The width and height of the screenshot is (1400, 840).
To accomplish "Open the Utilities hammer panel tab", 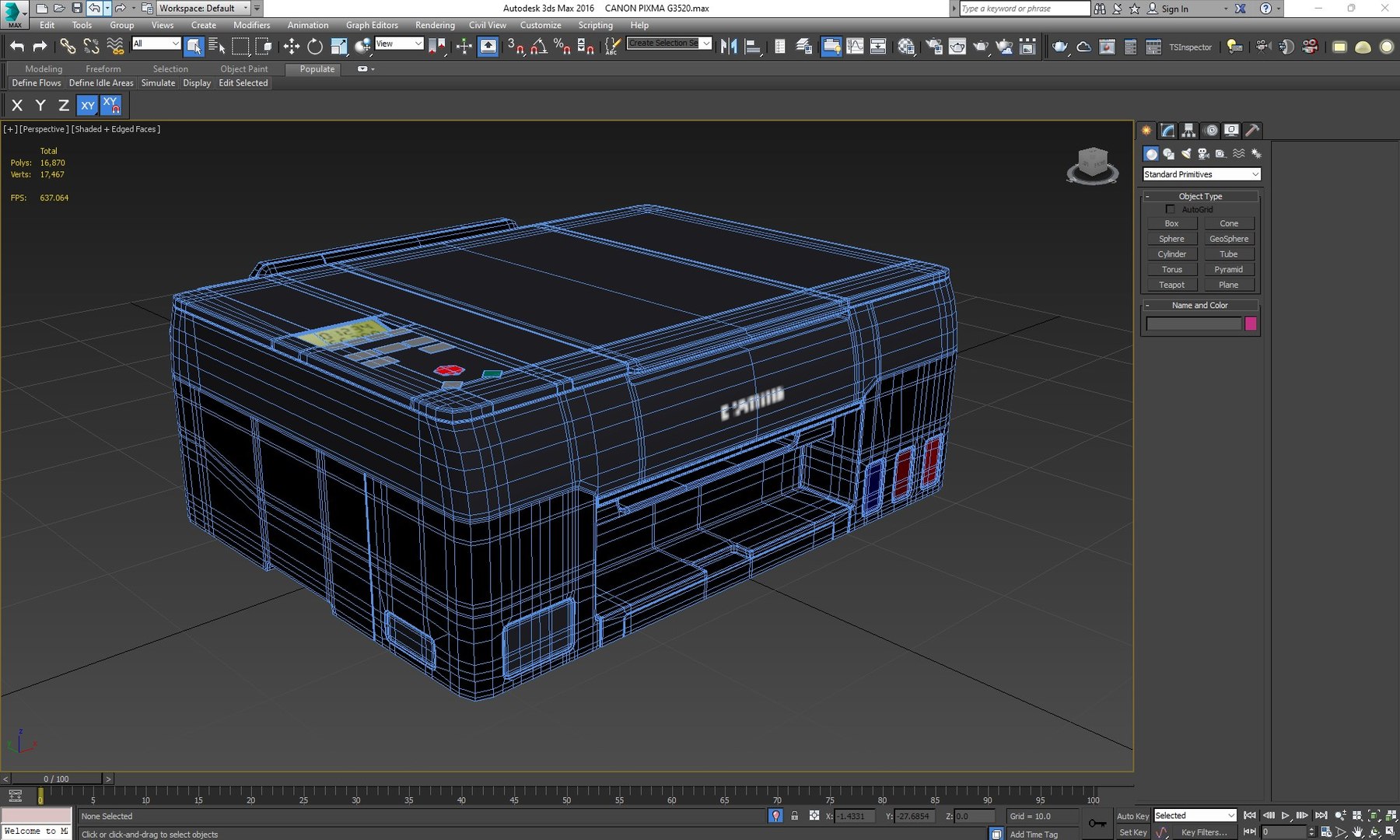I will pos(1251,131).
